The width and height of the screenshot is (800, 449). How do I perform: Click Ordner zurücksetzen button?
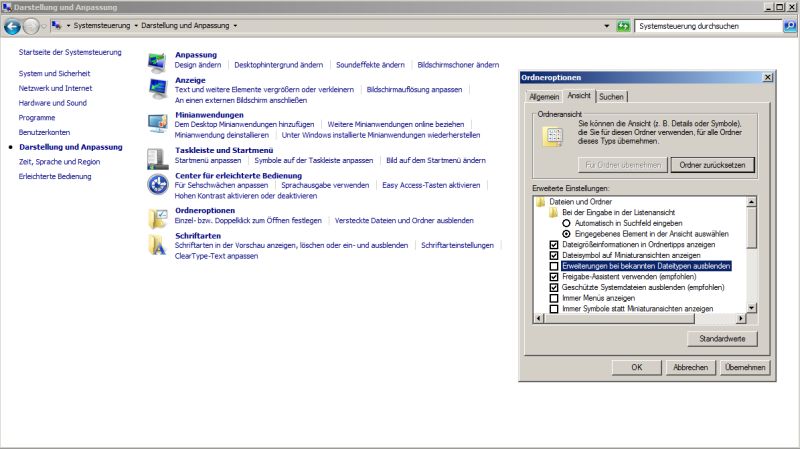click(x=712, y=165)
